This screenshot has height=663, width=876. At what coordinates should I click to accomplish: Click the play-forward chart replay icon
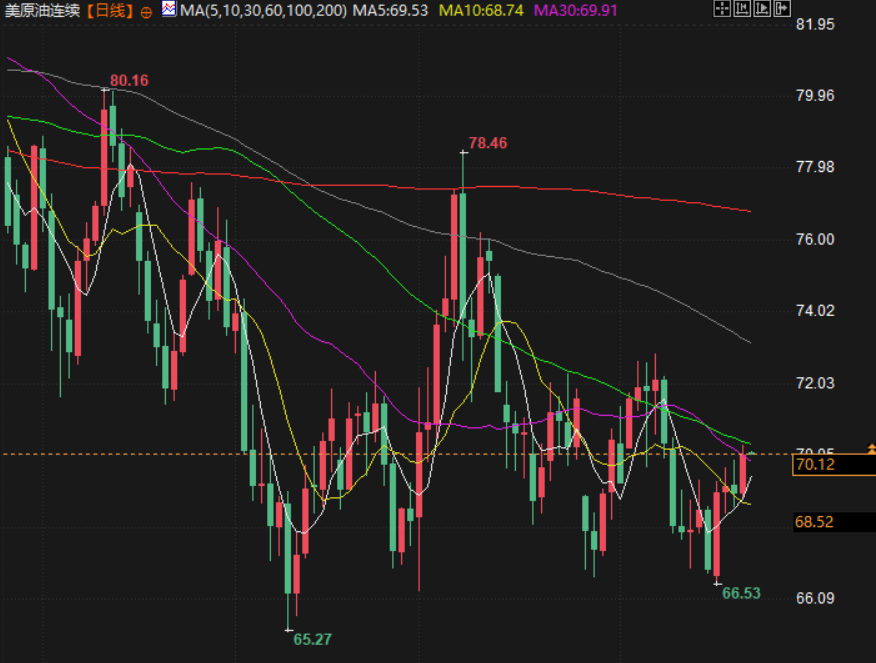pos(760,10)
